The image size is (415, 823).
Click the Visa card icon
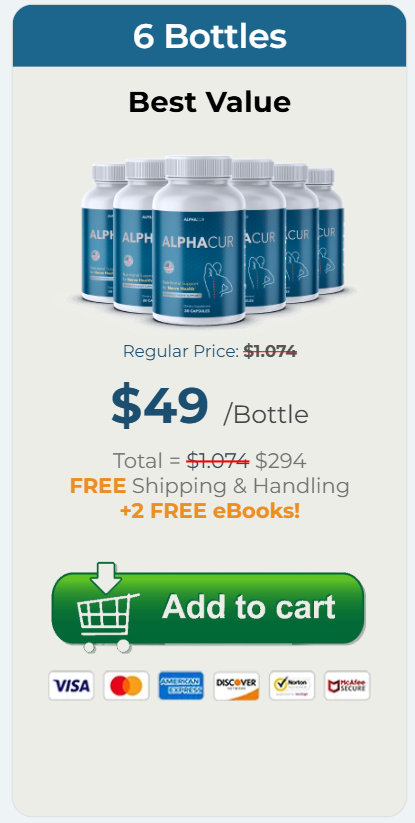point(71,685)
